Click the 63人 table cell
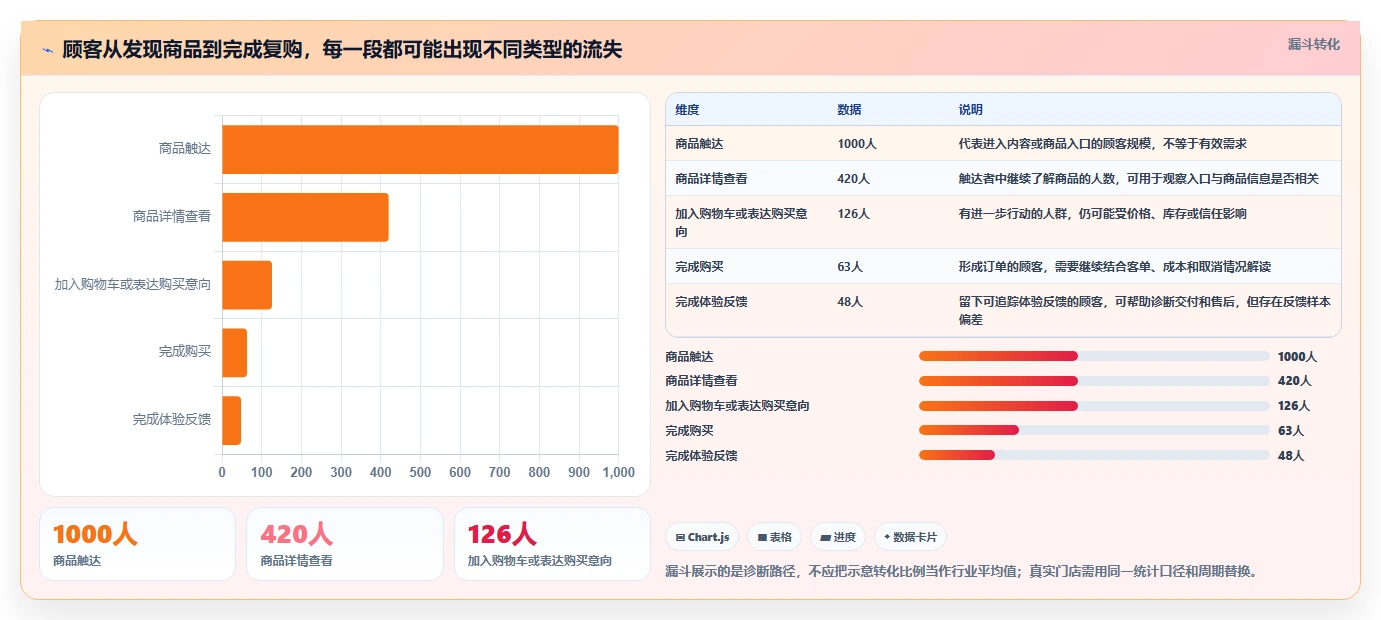 (x=850, y=267)
